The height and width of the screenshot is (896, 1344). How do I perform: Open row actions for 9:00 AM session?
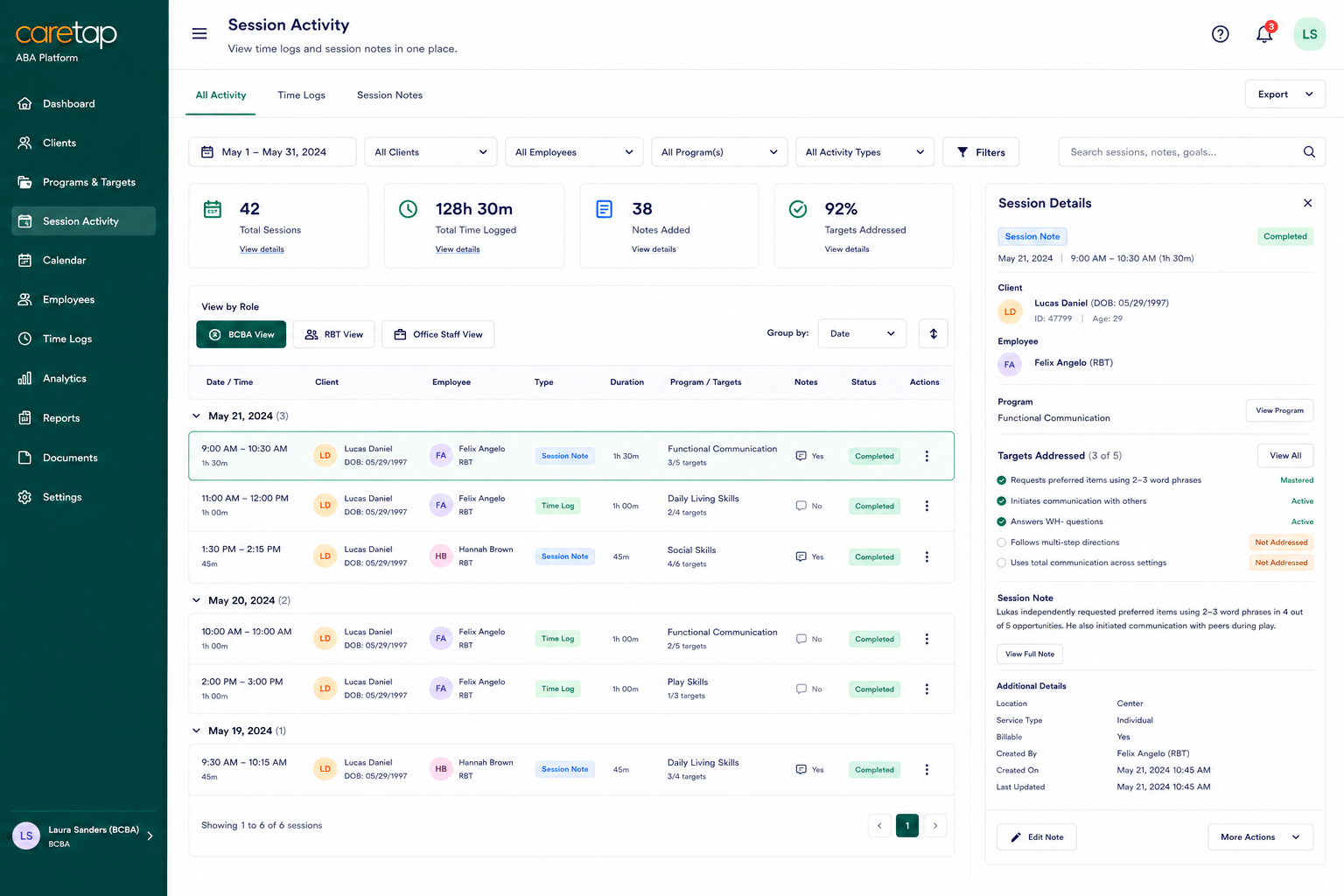927,456
